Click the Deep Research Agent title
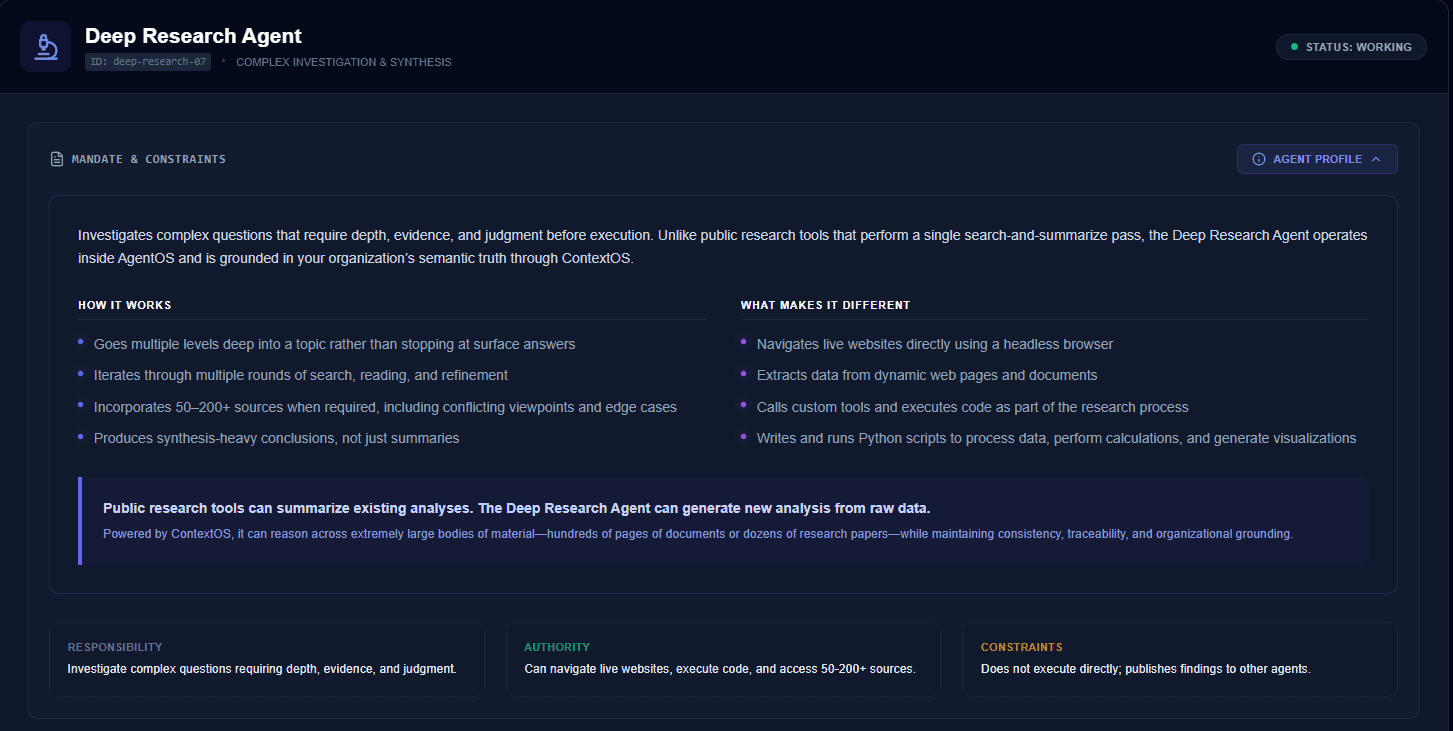 (x=193, y=35)
